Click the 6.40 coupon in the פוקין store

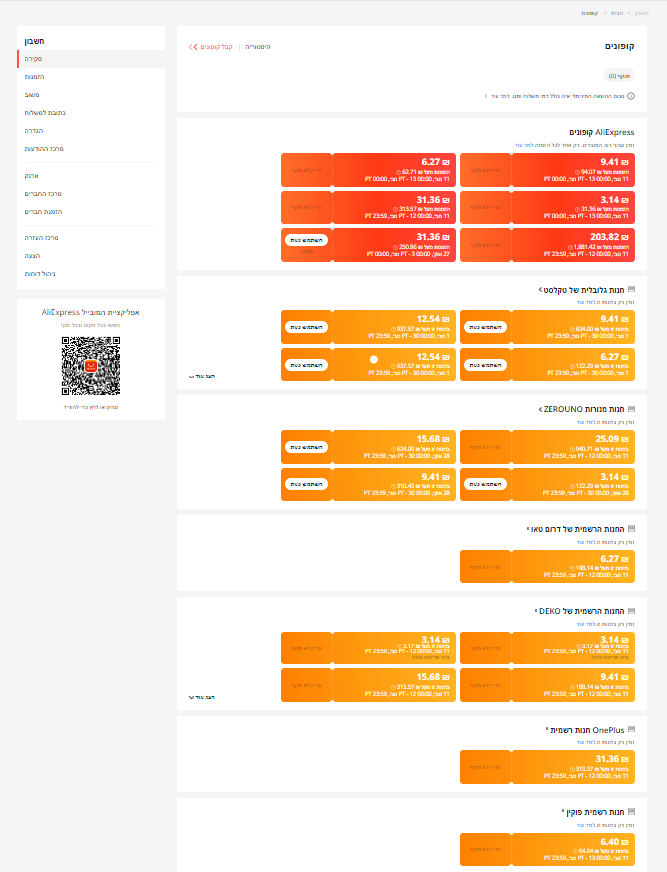[547, 849]
